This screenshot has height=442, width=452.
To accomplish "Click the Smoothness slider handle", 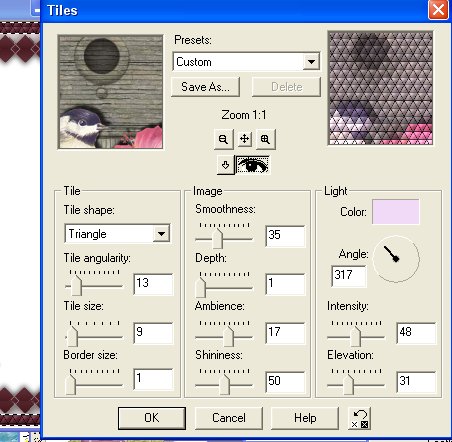I will [217, 238].
